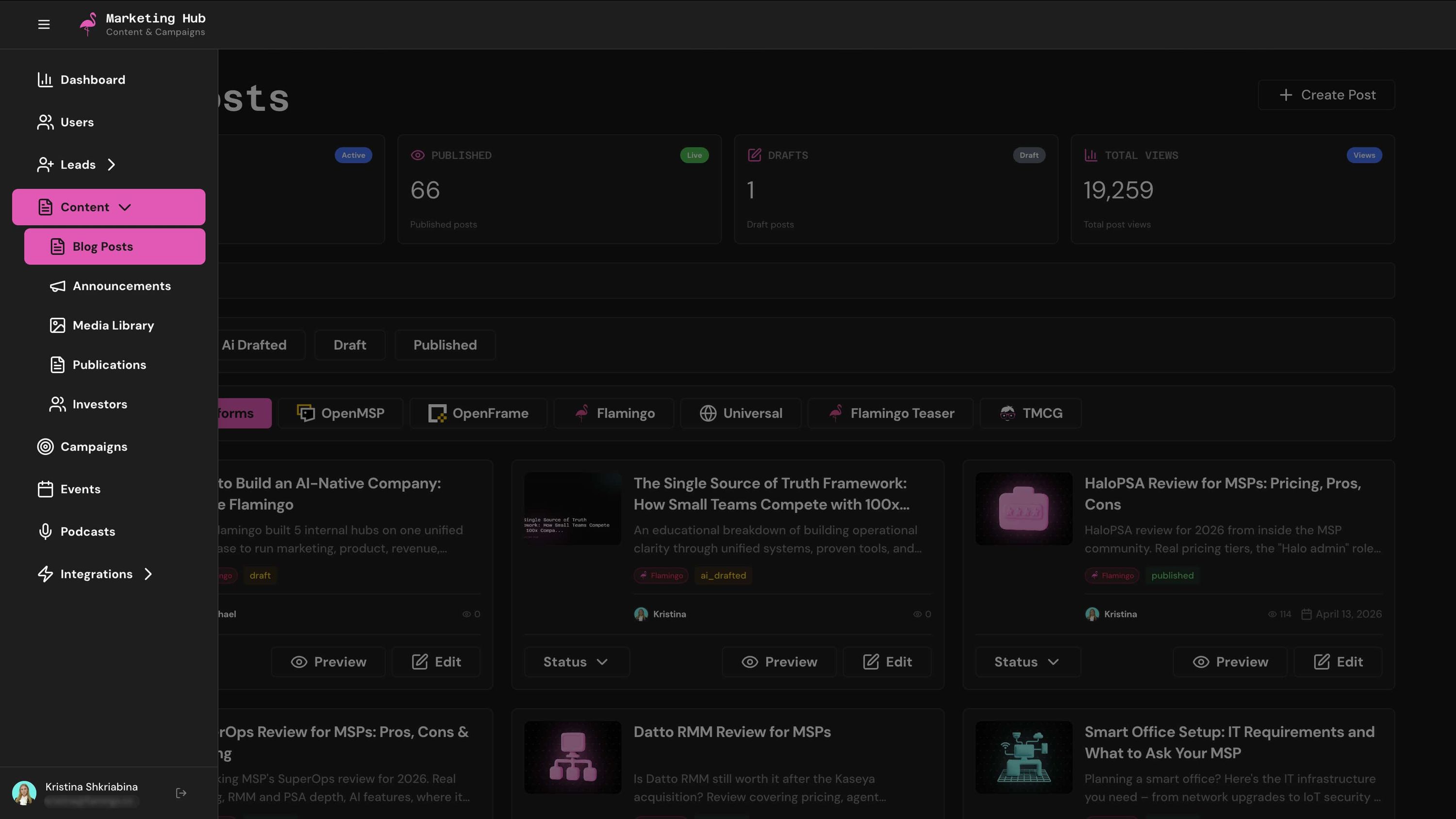Image resolution: width=1456 pixels, height=819 pixels.
Task: Select Blog Posts in the sidebar
Action: (115, 246)
